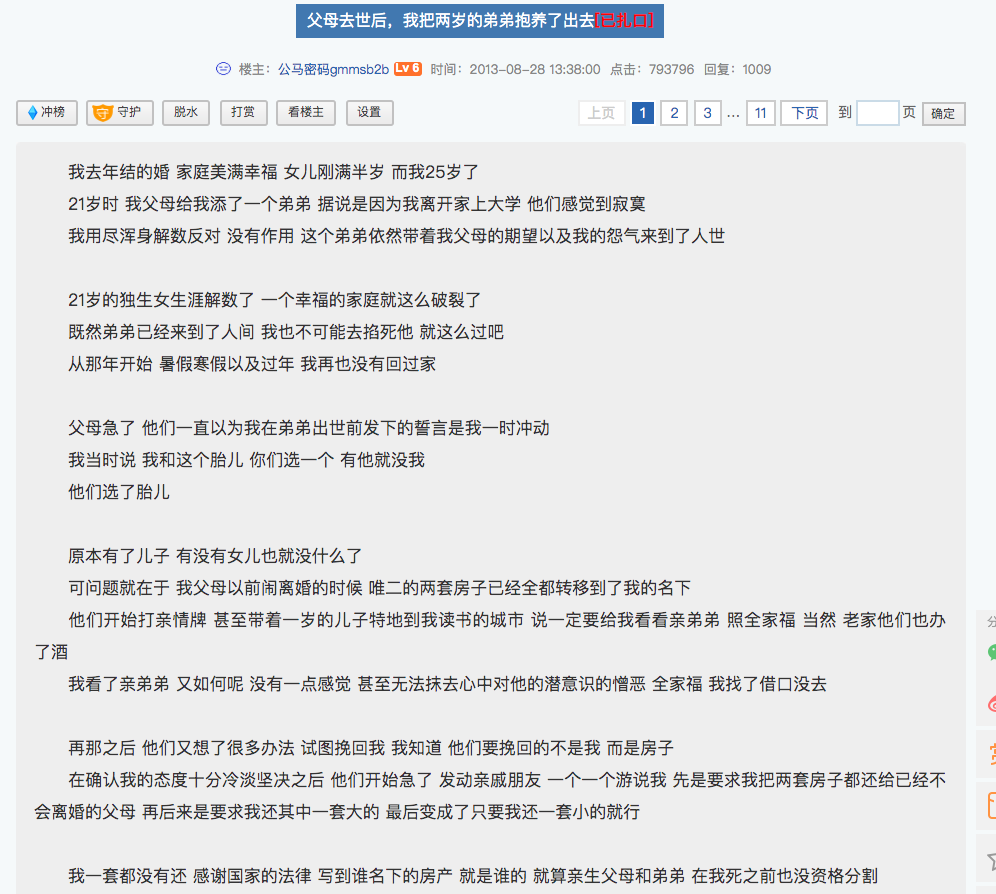Click the page number input field
The width and height of the screenshot is (996, 894).
[x=877, y=113]
